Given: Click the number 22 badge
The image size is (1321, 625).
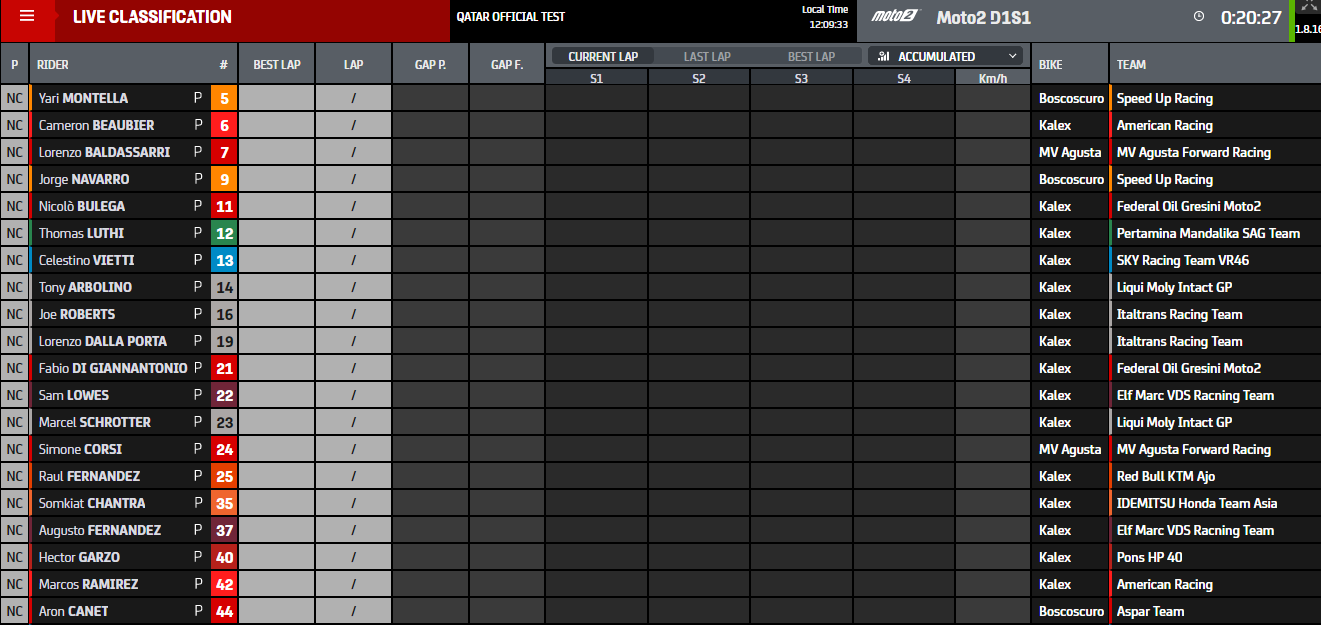Looking at the screenshot, I should 224,395.
